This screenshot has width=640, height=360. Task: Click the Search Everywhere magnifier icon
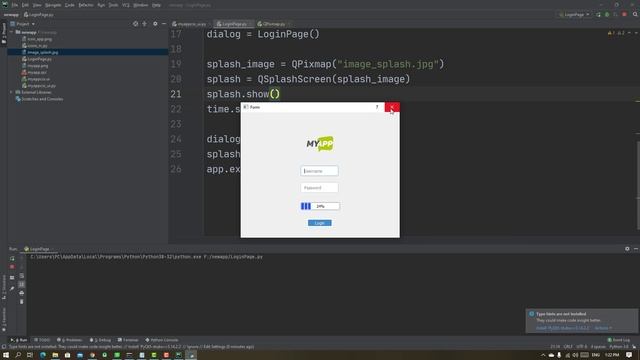(x=635, y=14)
